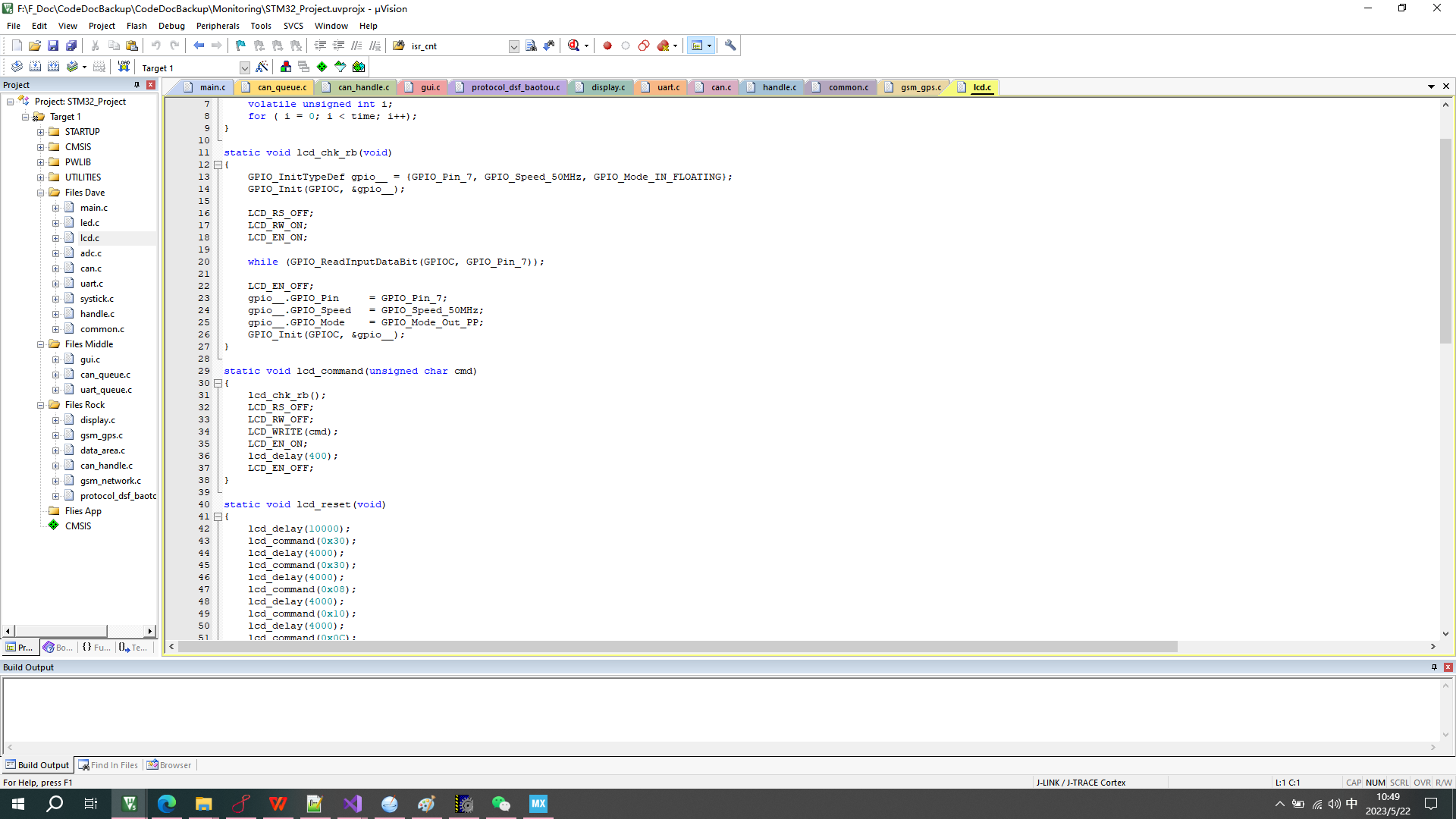Open Visual Studio from the taskbar
This screenshot has width=1456, height=819.
pos(353,804)
